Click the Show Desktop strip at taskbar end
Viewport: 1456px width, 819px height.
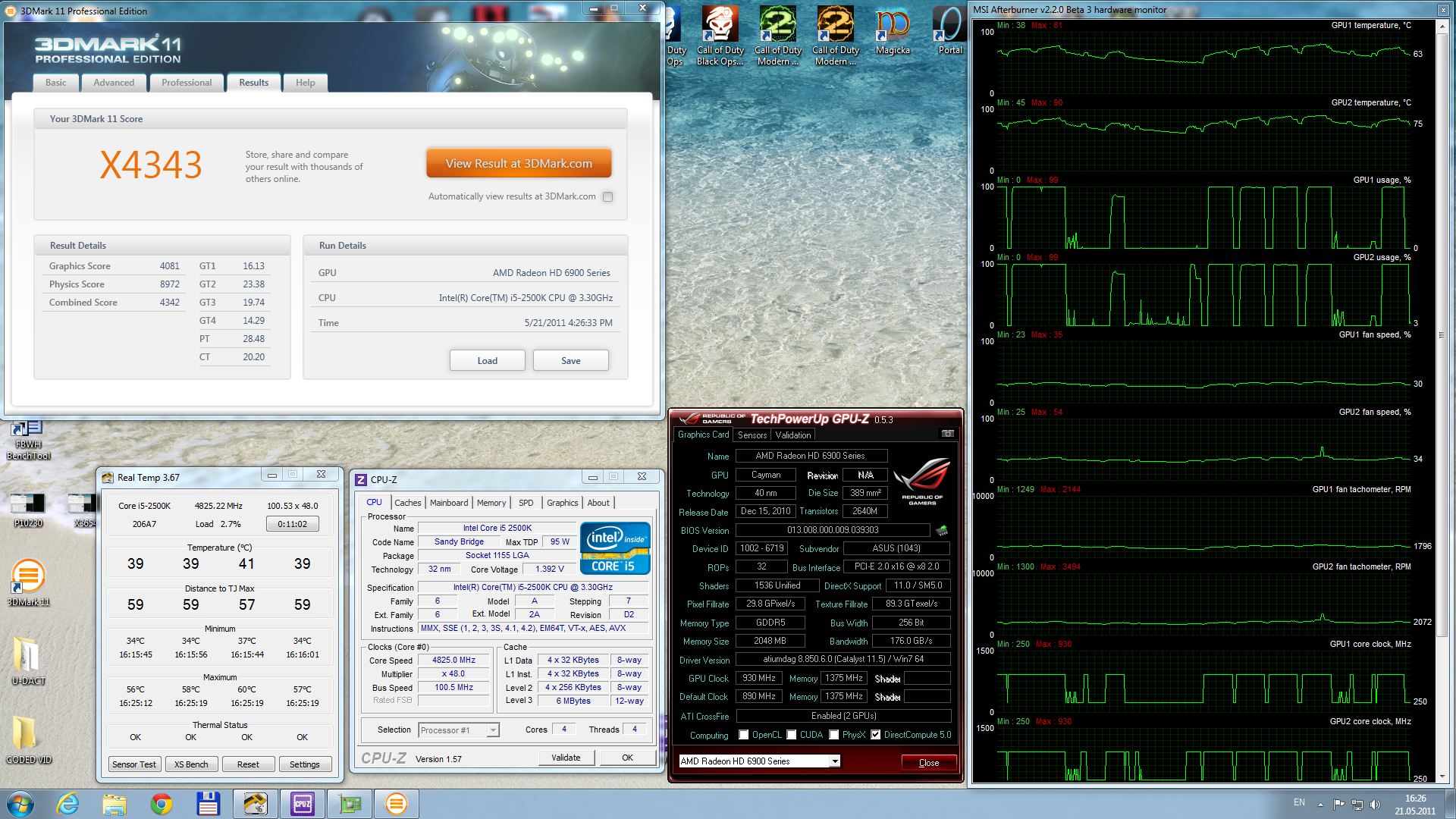pos(1450,804)
